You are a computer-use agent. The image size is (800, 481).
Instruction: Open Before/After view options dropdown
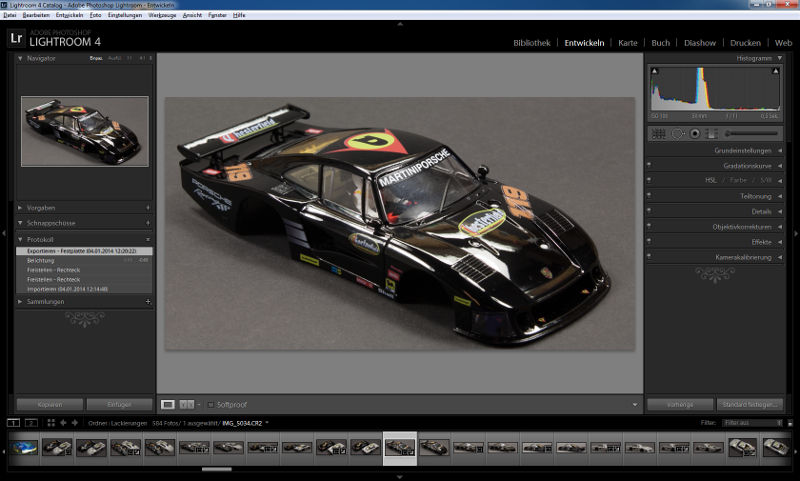pos(198,405)
